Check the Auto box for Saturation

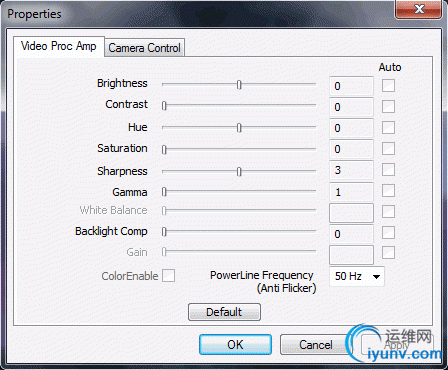tap(388, 148)
